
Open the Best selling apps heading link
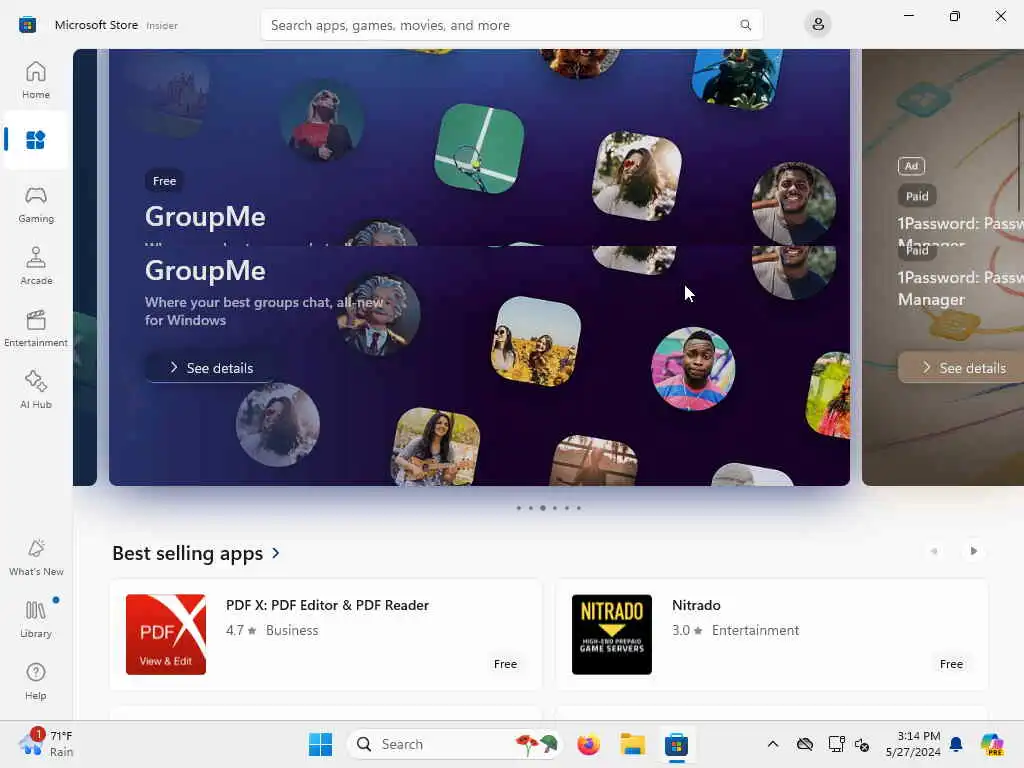tap(187, 553)
